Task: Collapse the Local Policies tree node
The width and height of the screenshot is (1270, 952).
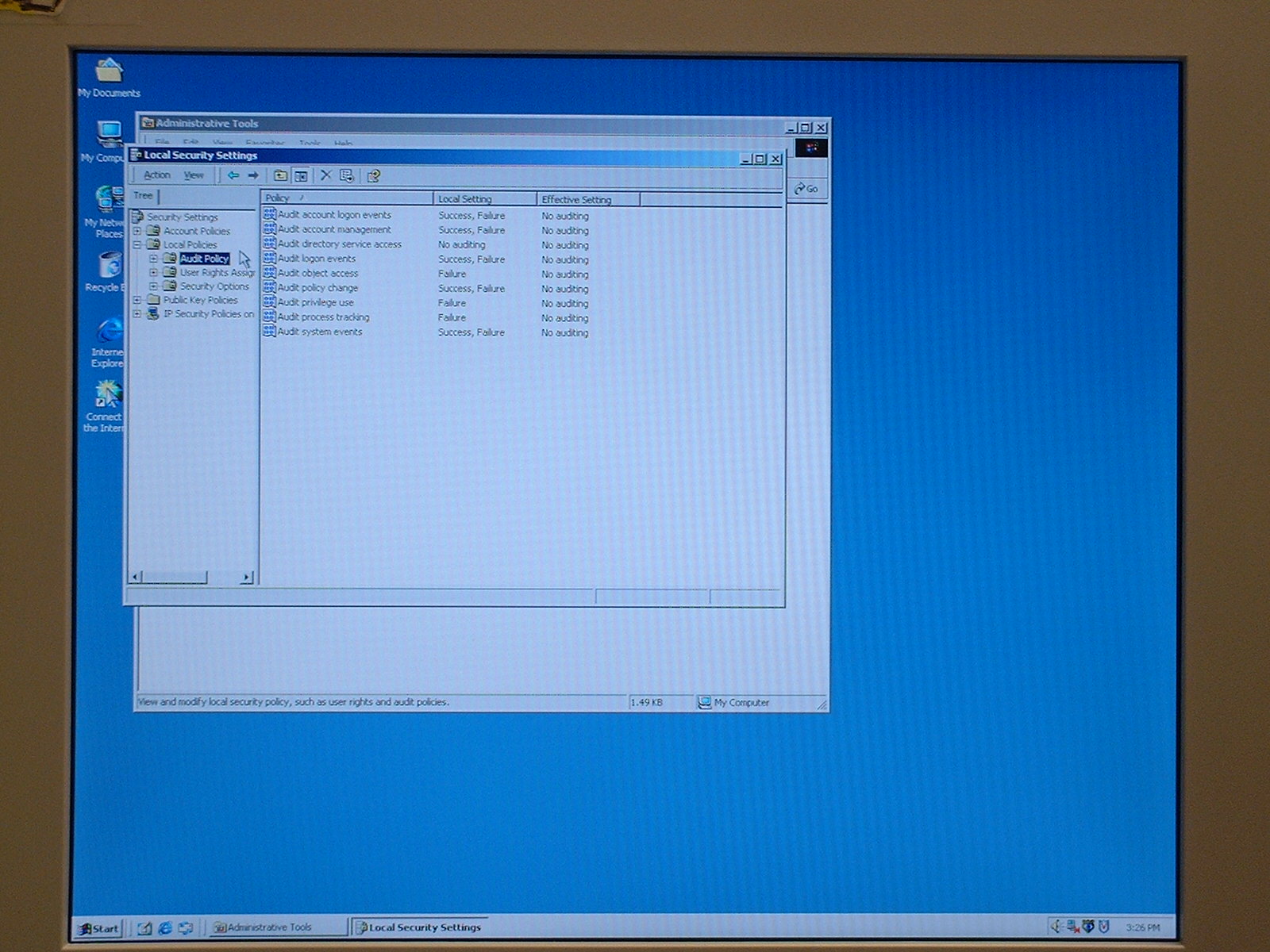Action: (137, 245)
